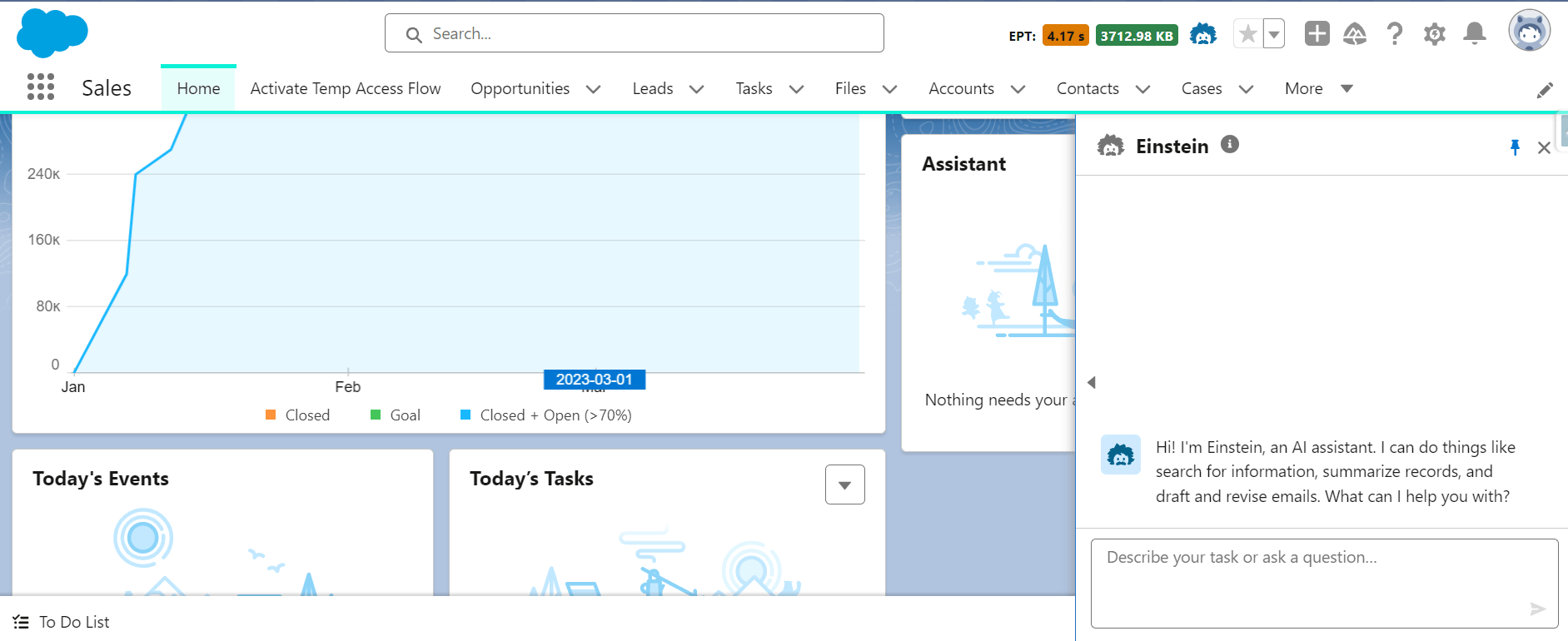Click the 2023-03-01 chart date marker
The image size is (1568, 641).
[x=595, y=380]
